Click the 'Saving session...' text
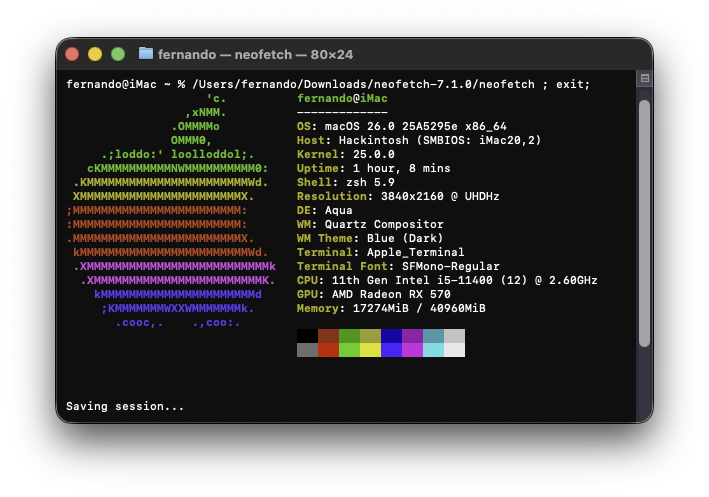 click(125, 406)
